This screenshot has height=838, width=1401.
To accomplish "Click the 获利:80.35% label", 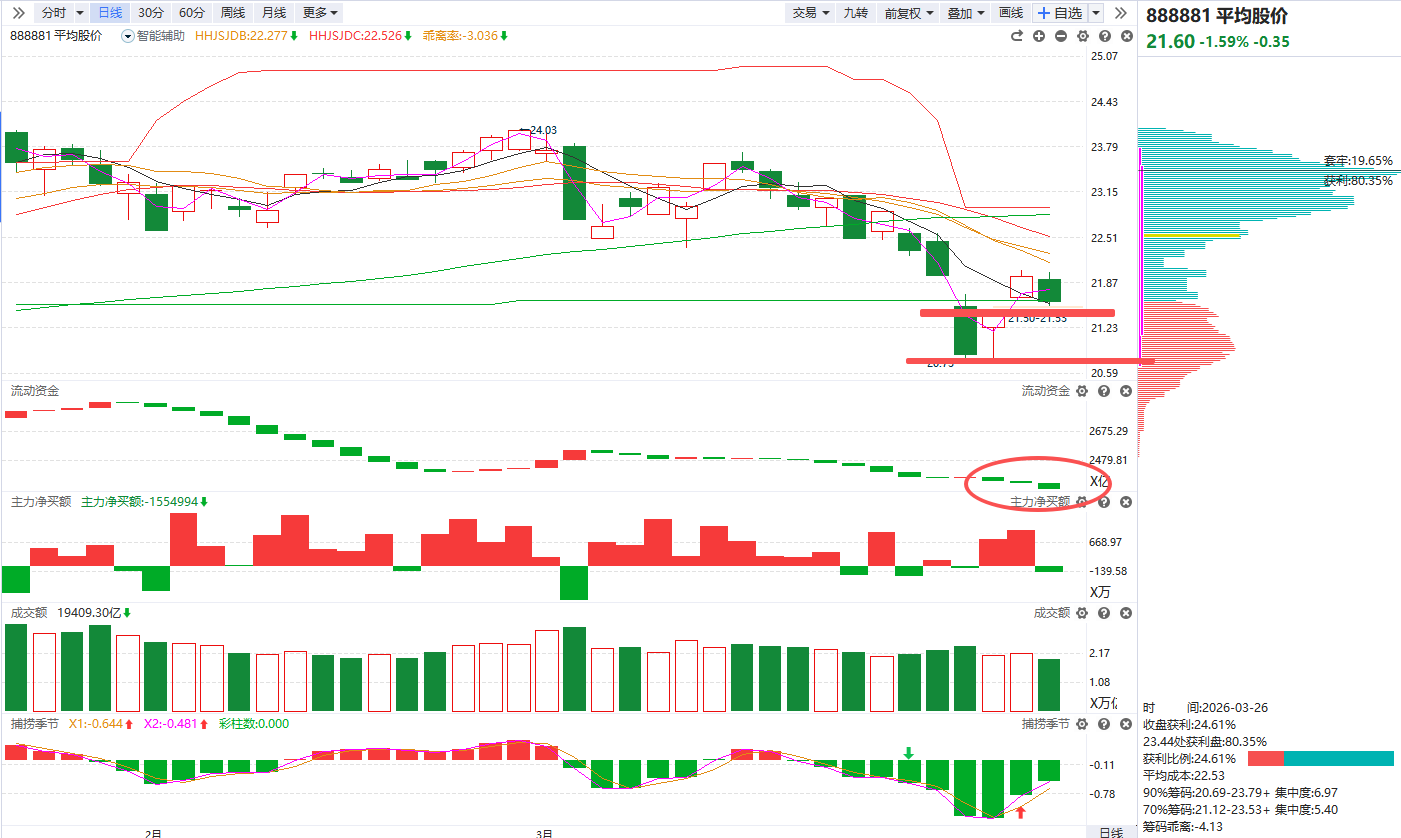I will click(x=1358, y=181).
